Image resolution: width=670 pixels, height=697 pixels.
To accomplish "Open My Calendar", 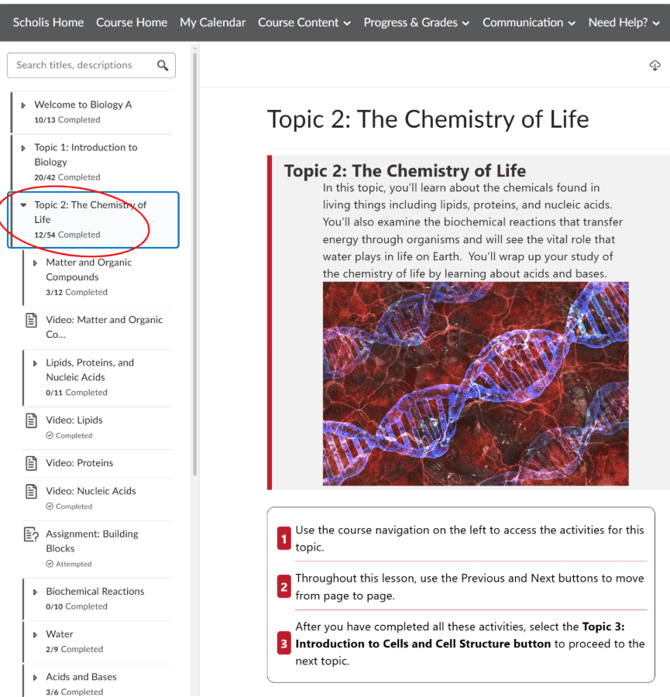I will pyautogui.click(x=213, y=23).
